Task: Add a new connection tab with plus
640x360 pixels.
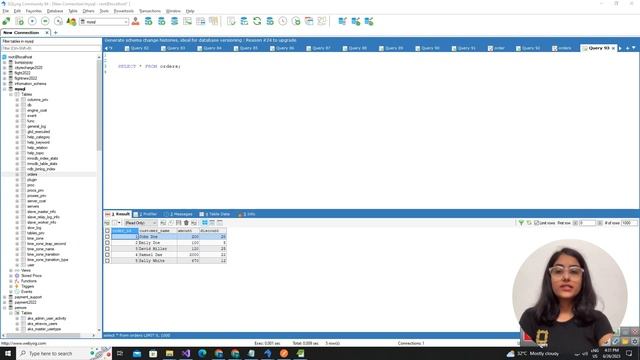Action: point(56,33)
